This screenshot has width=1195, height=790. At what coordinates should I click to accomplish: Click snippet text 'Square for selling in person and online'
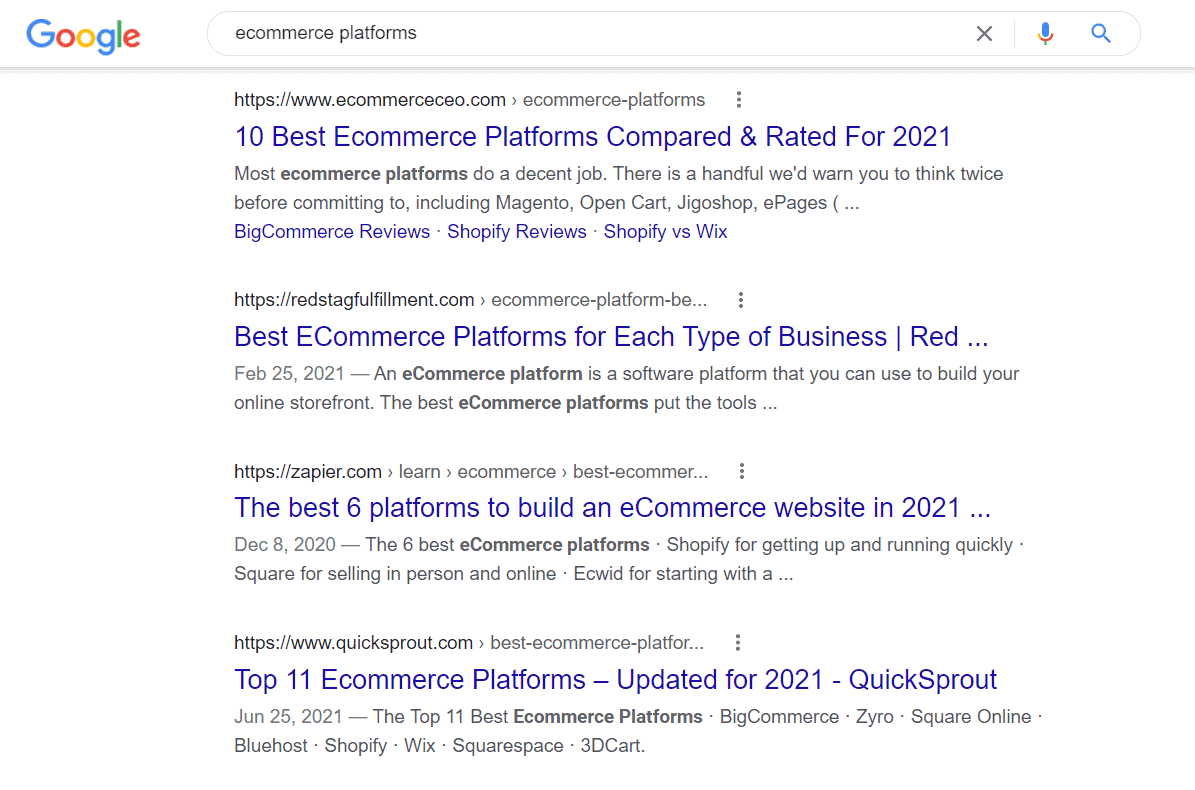(x=395, y=574)
